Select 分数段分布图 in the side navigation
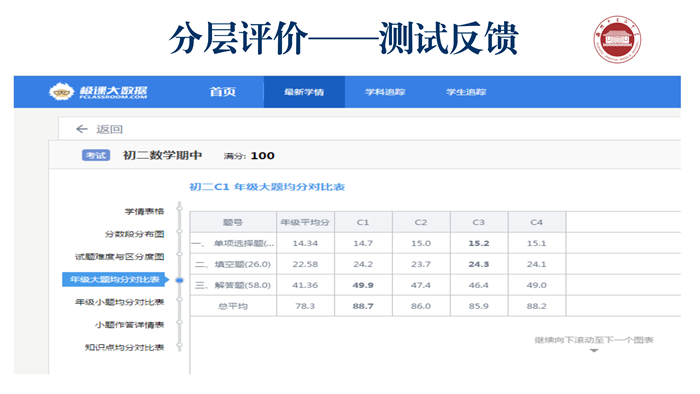 [x=134, y=234]
